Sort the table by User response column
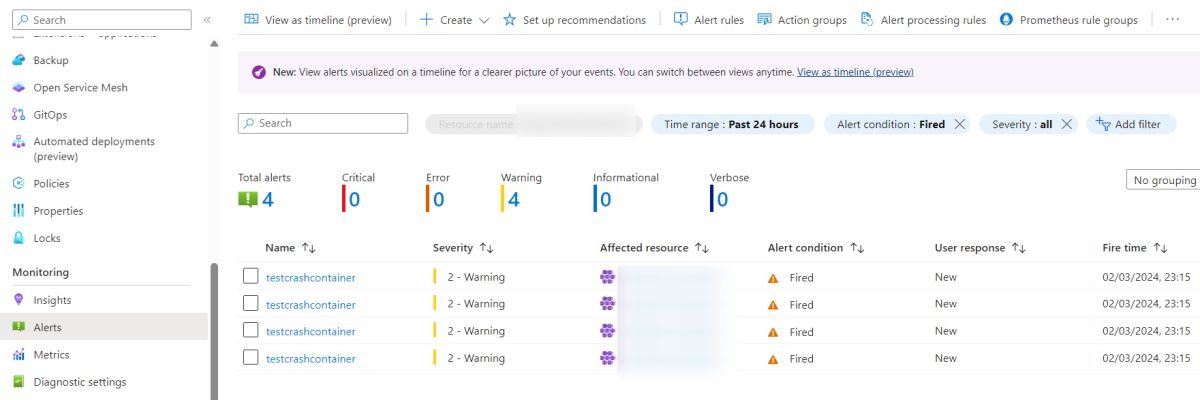The image size is (1200, 400). tap(980, 247)
